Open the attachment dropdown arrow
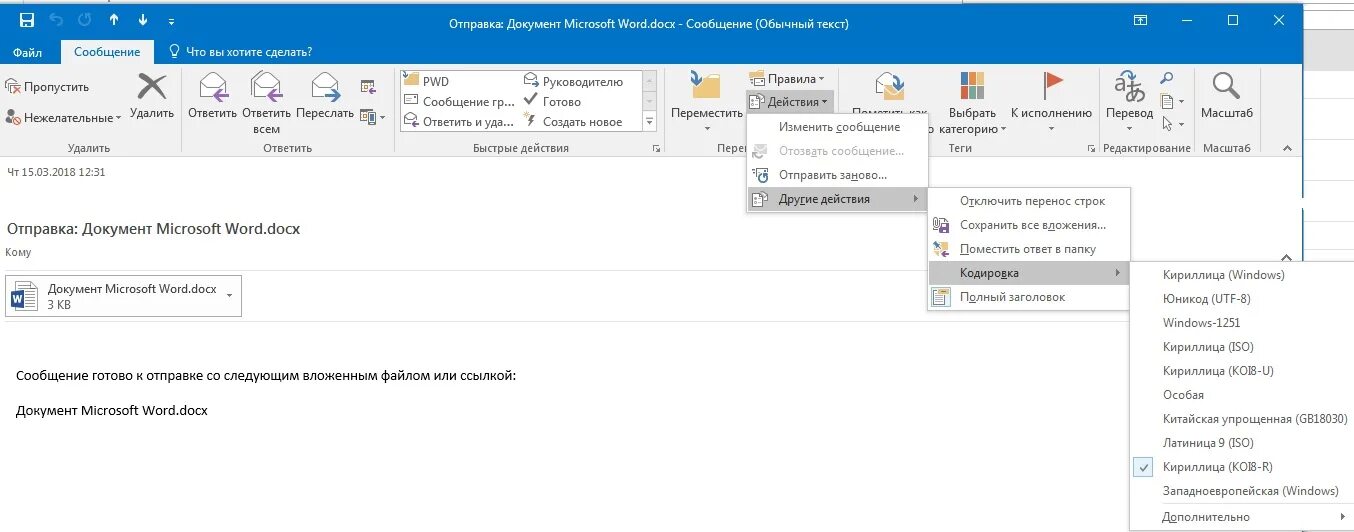1354x532 pixels. tap(230, 296)
